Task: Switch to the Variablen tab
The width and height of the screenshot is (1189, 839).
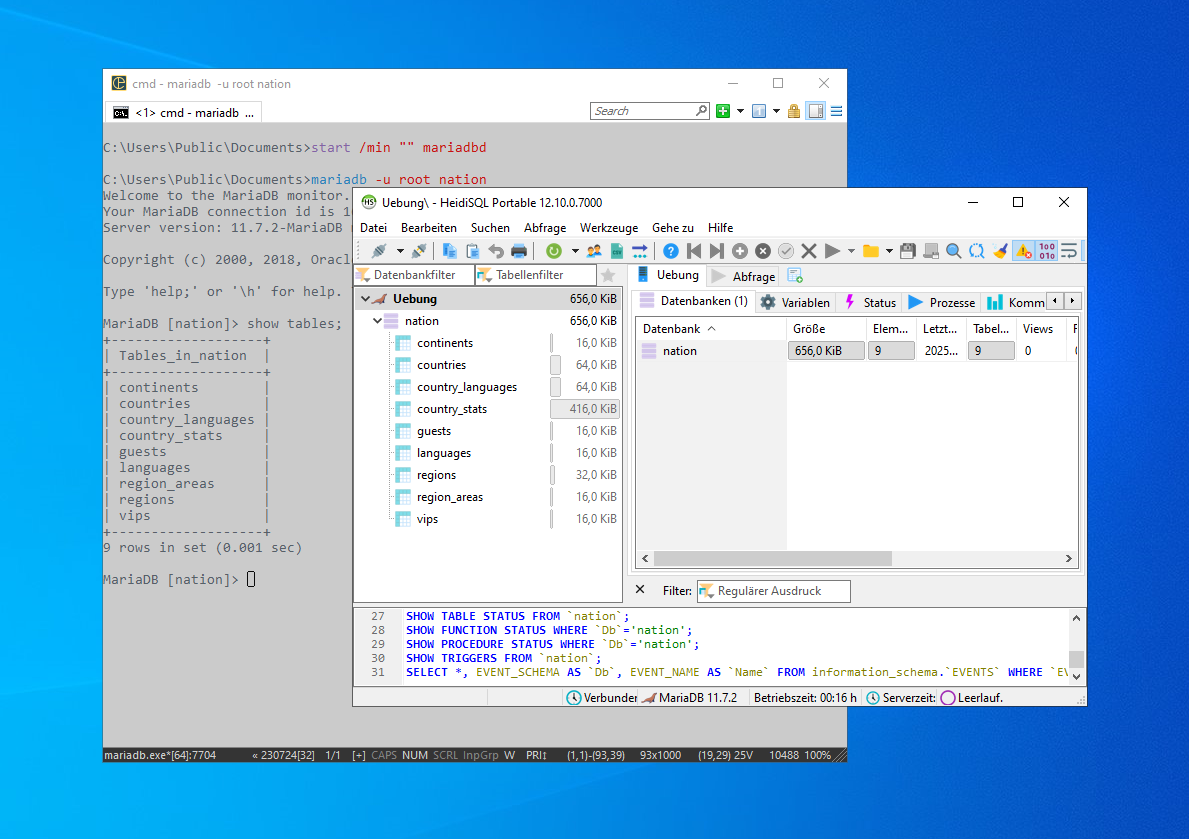Action: 795,302
